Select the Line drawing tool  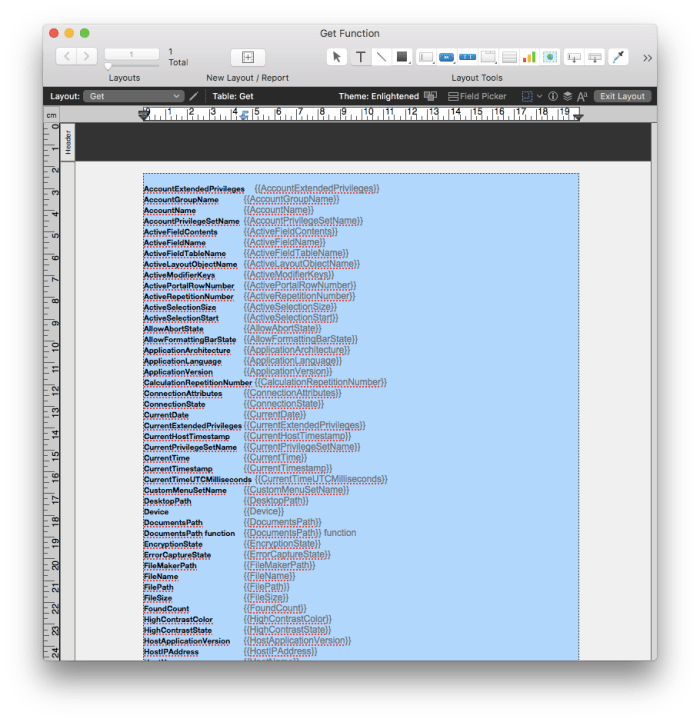(x=381, y=57)
